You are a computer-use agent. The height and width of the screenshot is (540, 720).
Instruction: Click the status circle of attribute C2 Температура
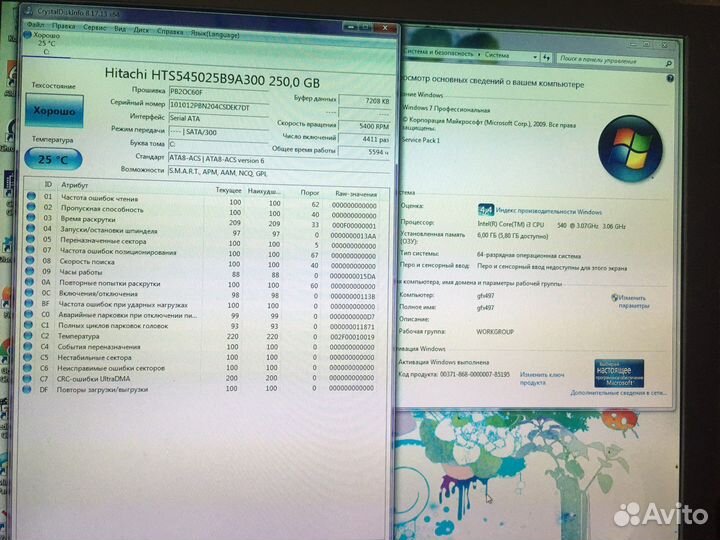[x=28, y=335]
